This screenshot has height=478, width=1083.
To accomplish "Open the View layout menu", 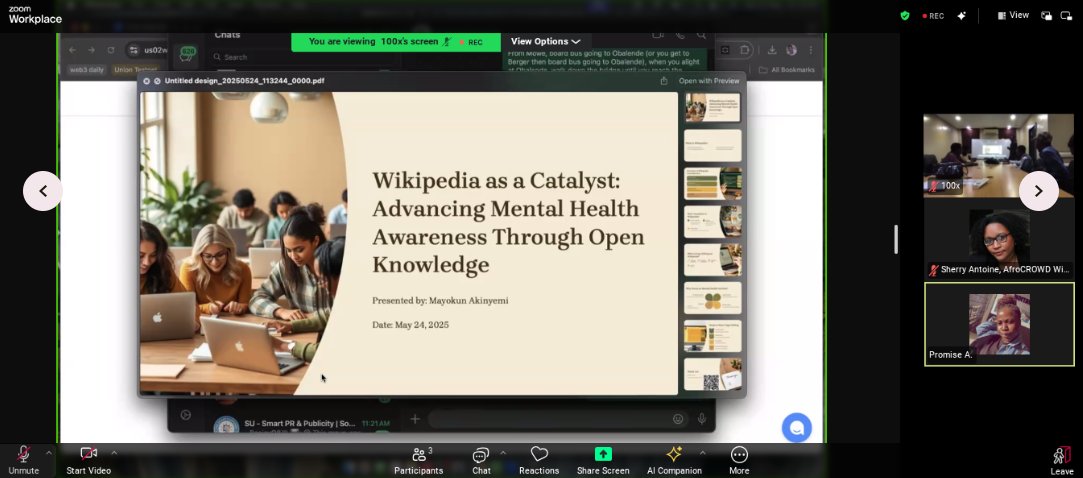I will point(1013,15).
